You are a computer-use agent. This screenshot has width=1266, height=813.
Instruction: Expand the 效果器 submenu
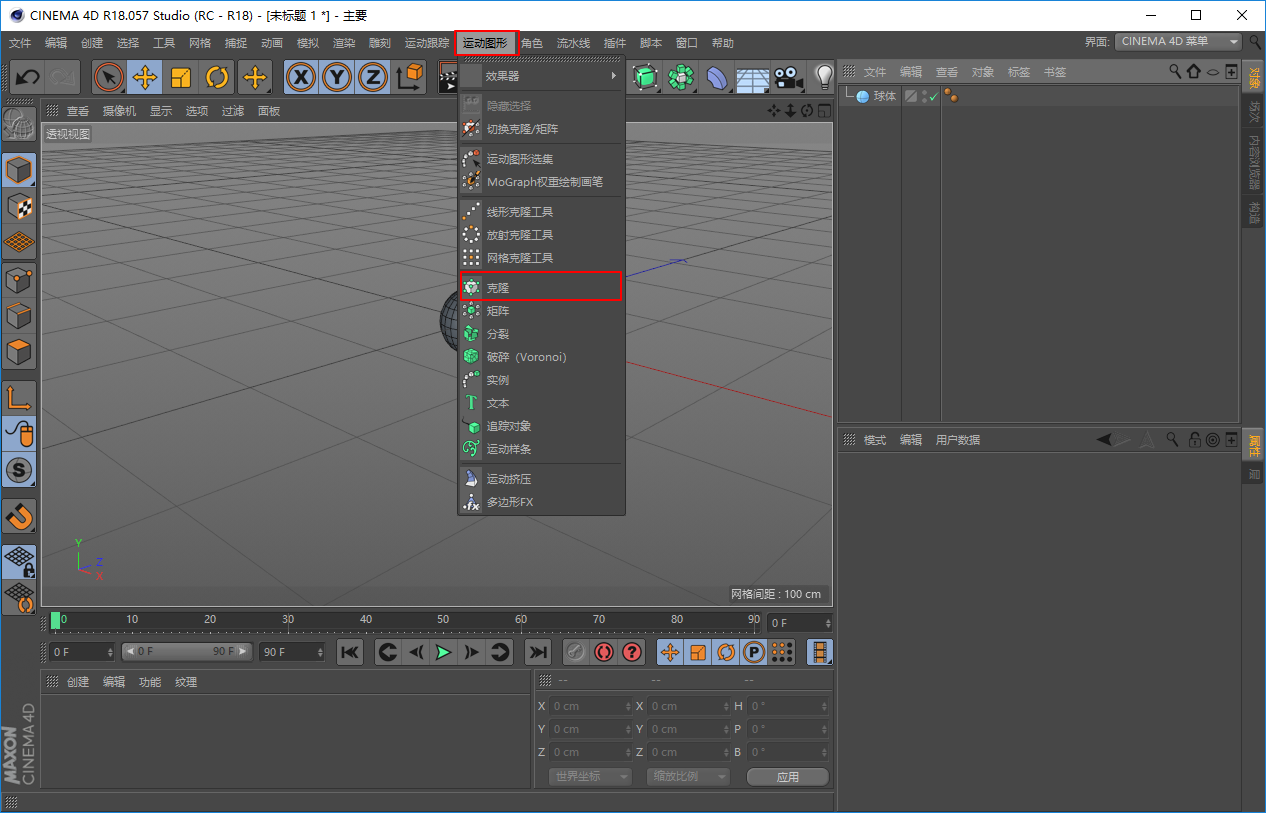[x=541, y=76]
